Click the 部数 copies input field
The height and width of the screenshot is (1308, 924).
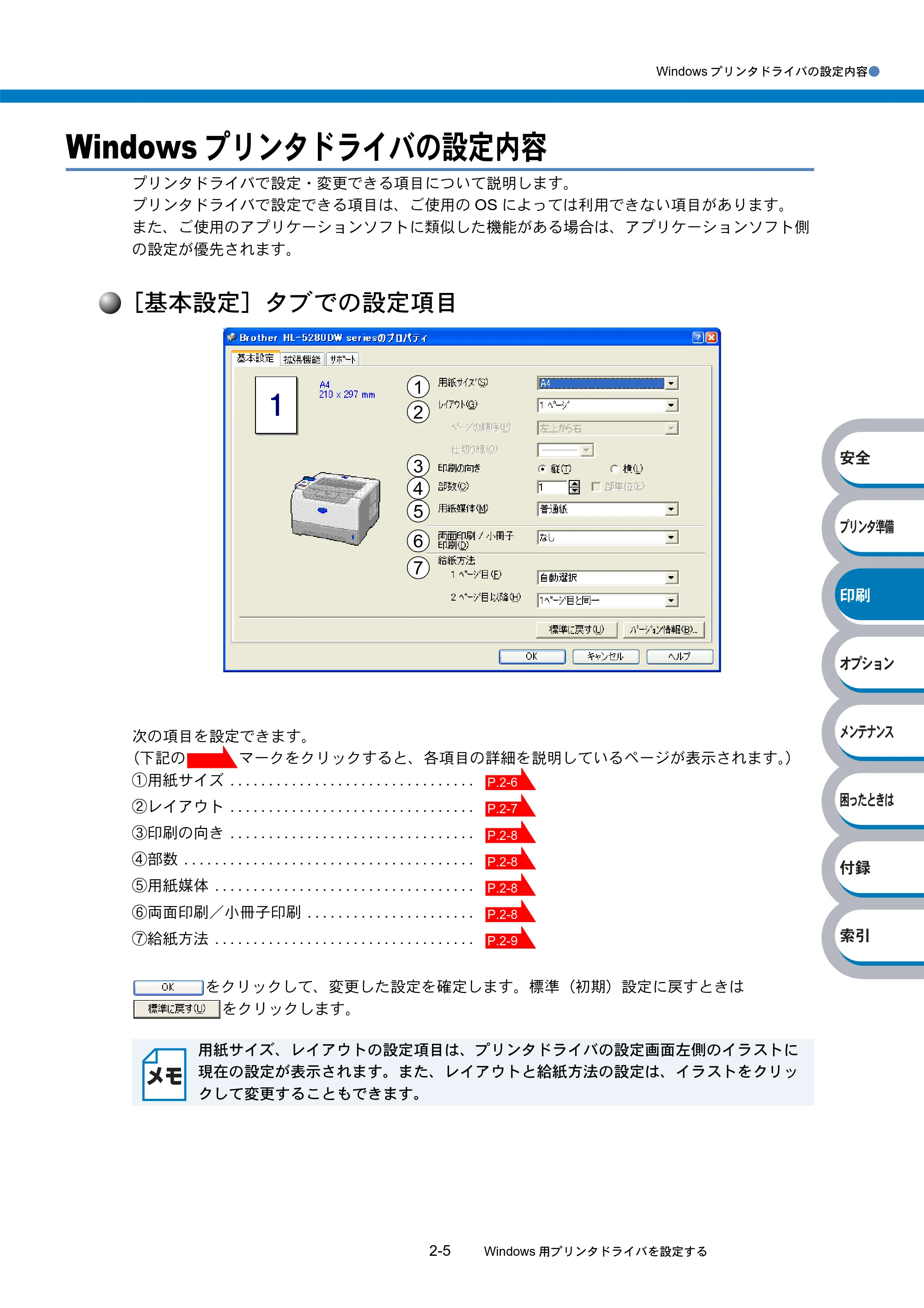tap(552, 487)
